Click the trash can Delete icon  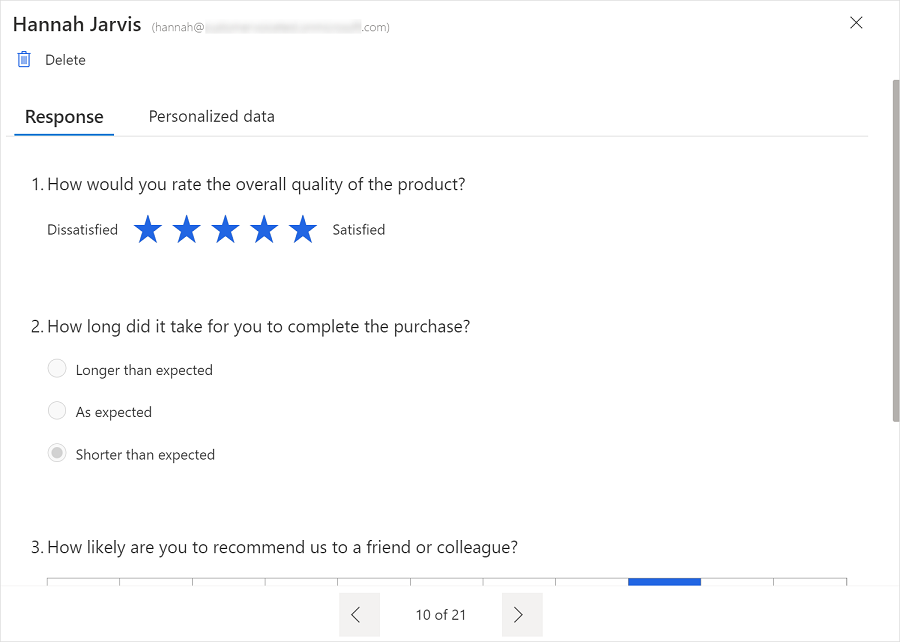click(x=24, y=60)
